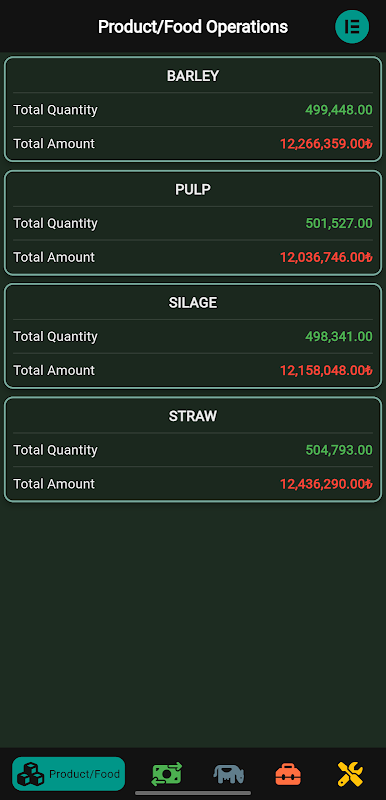Tap the Android gesture navigation handle
The height and width of the screenshot is (800, 386).
click(193, 793)
